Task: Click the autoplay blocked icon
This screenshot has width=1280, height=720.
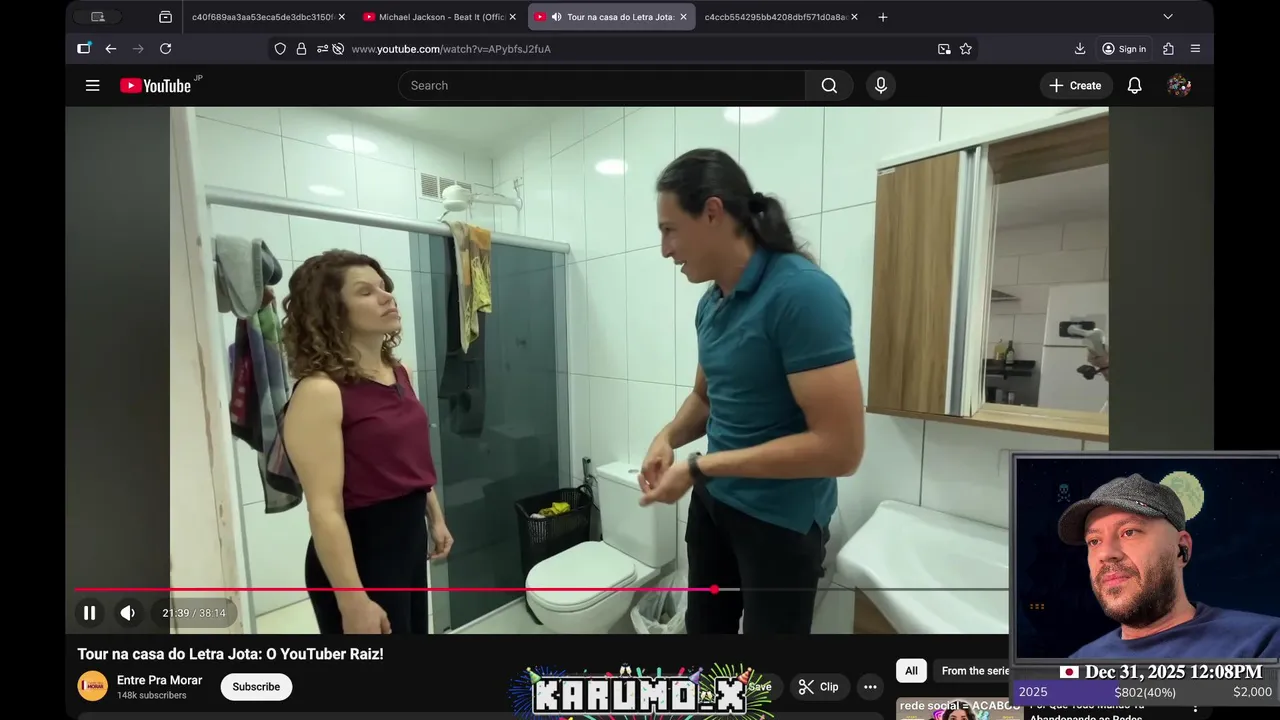Action: 338,49
